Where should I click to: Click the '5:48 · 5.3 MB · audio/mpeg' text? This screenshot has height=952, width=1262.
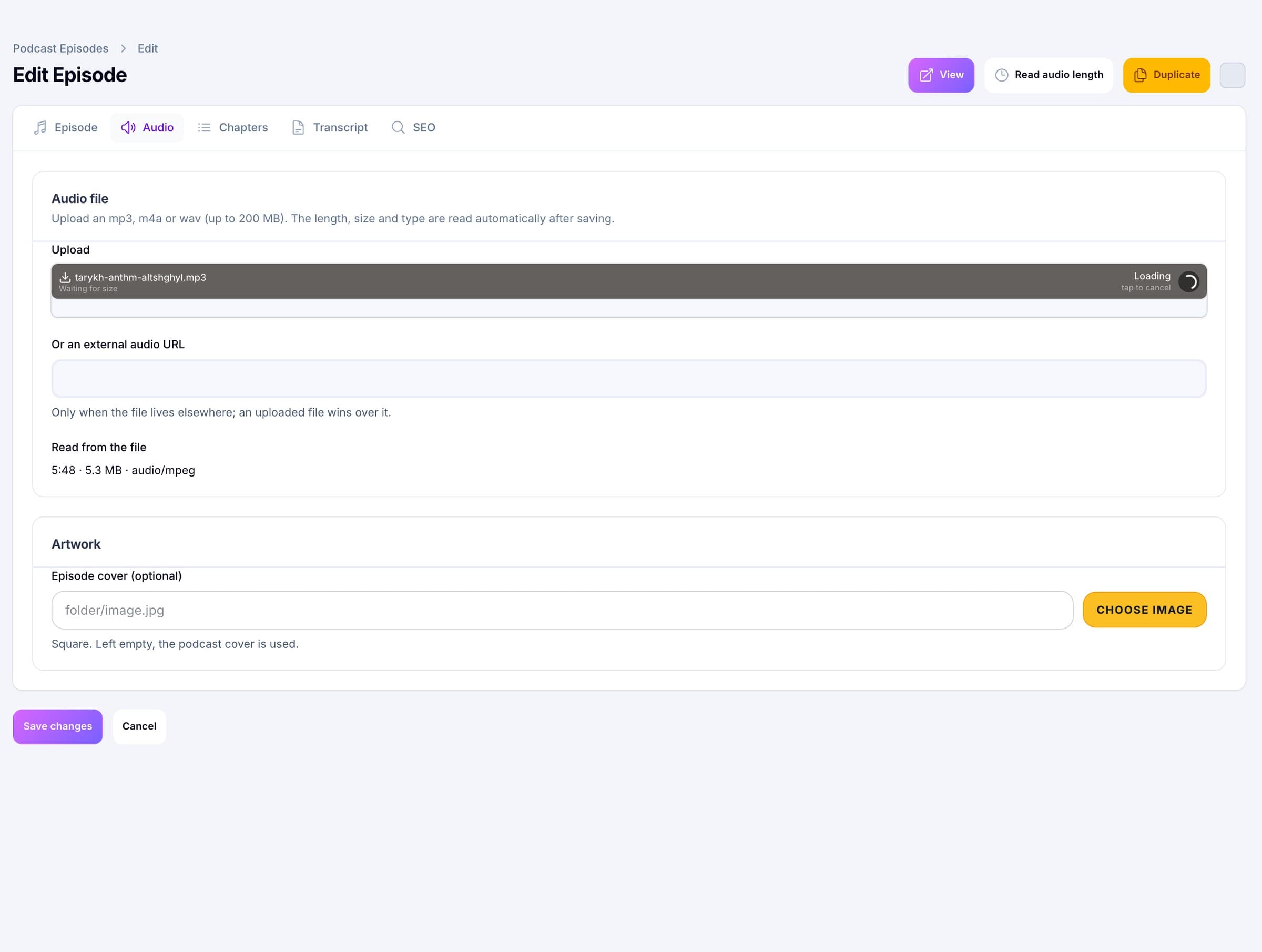[x=123, y=470]
